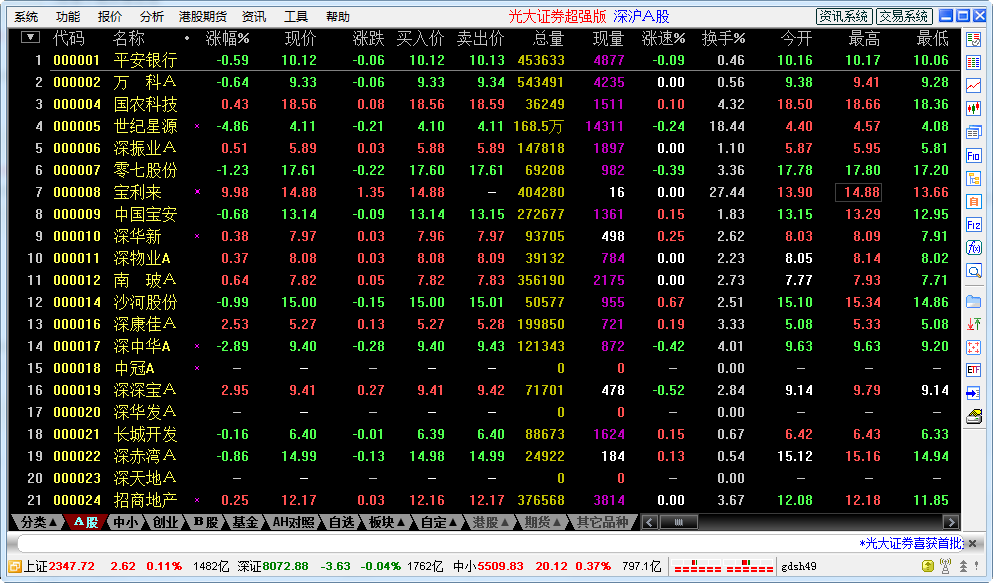Click the orange 自 self-select icon

973,201
